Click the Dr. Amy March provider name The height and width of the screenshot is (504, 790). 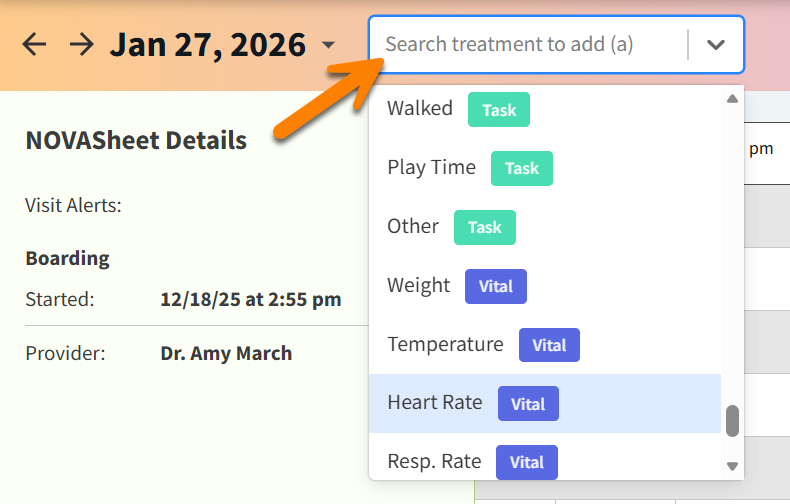coord(226,353)
